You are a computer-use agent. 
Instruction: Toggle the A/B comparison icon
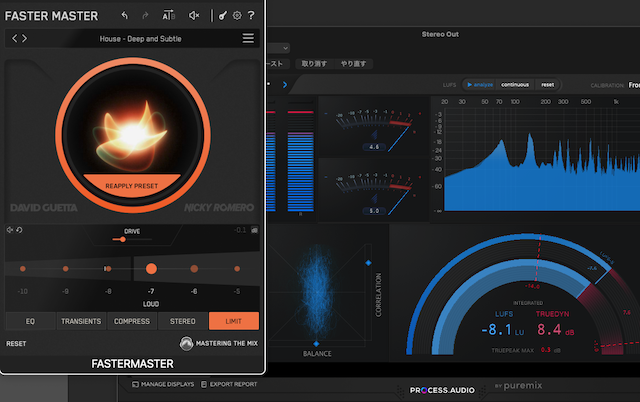168,16
